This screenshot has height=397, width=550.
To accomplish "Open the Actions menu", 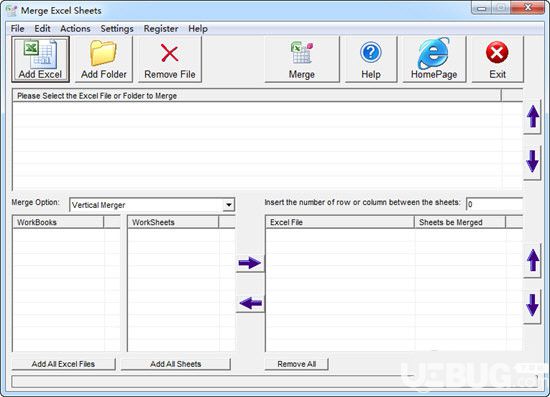I will (x=75, y=28).
